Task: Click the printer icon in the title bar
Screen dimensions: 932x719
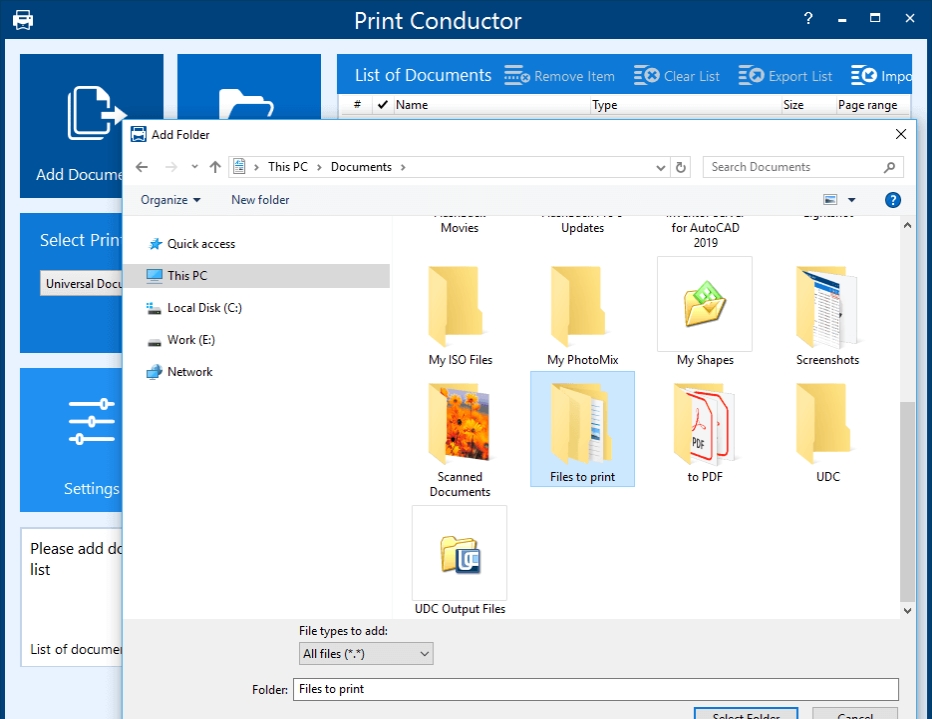Action: [22, 18]
